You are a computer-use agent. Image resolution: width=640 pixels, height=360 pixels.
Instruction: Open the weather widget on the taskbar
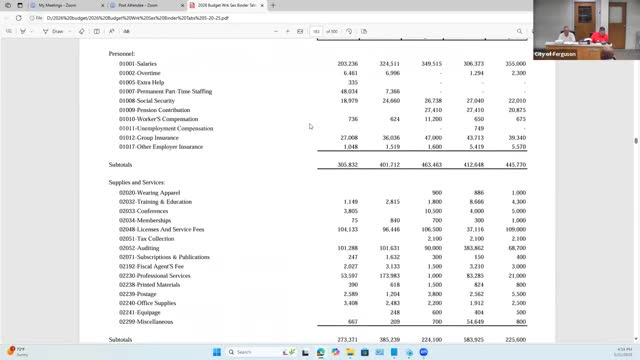click(17, 351)
